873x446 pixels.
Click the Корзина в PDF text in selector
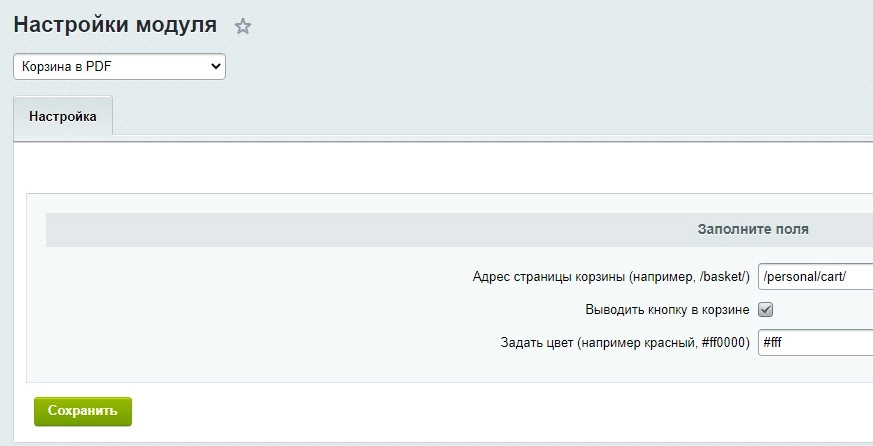(66, 66)
